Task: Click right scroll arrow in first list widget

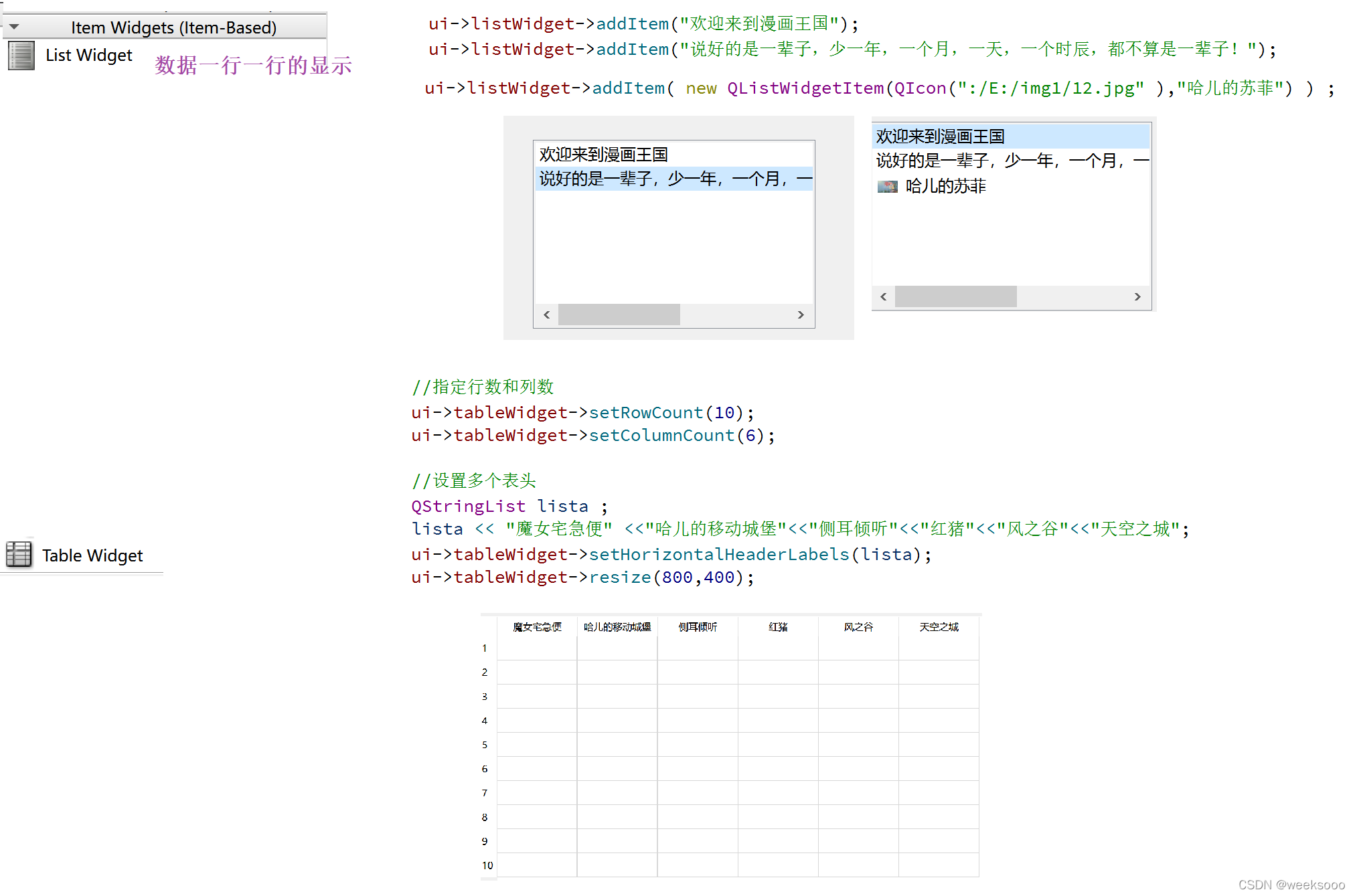Action: pos(801,315)
